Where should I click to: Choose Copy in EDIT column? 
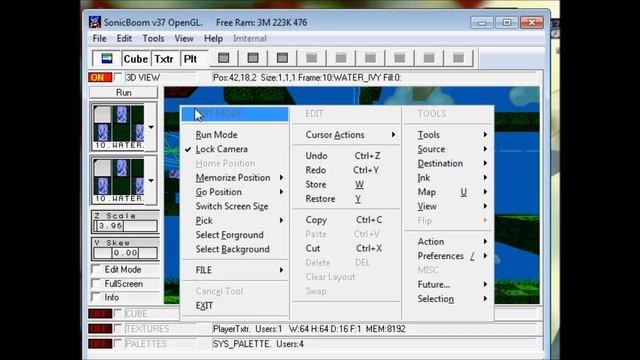(x=346, y=220)
